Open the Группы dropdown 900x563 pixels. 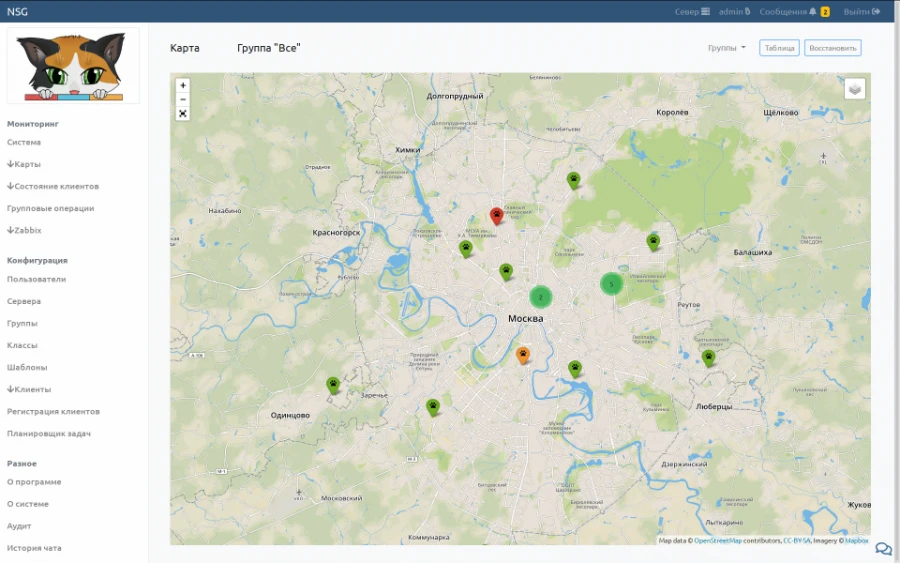click(x=726, y=48)
